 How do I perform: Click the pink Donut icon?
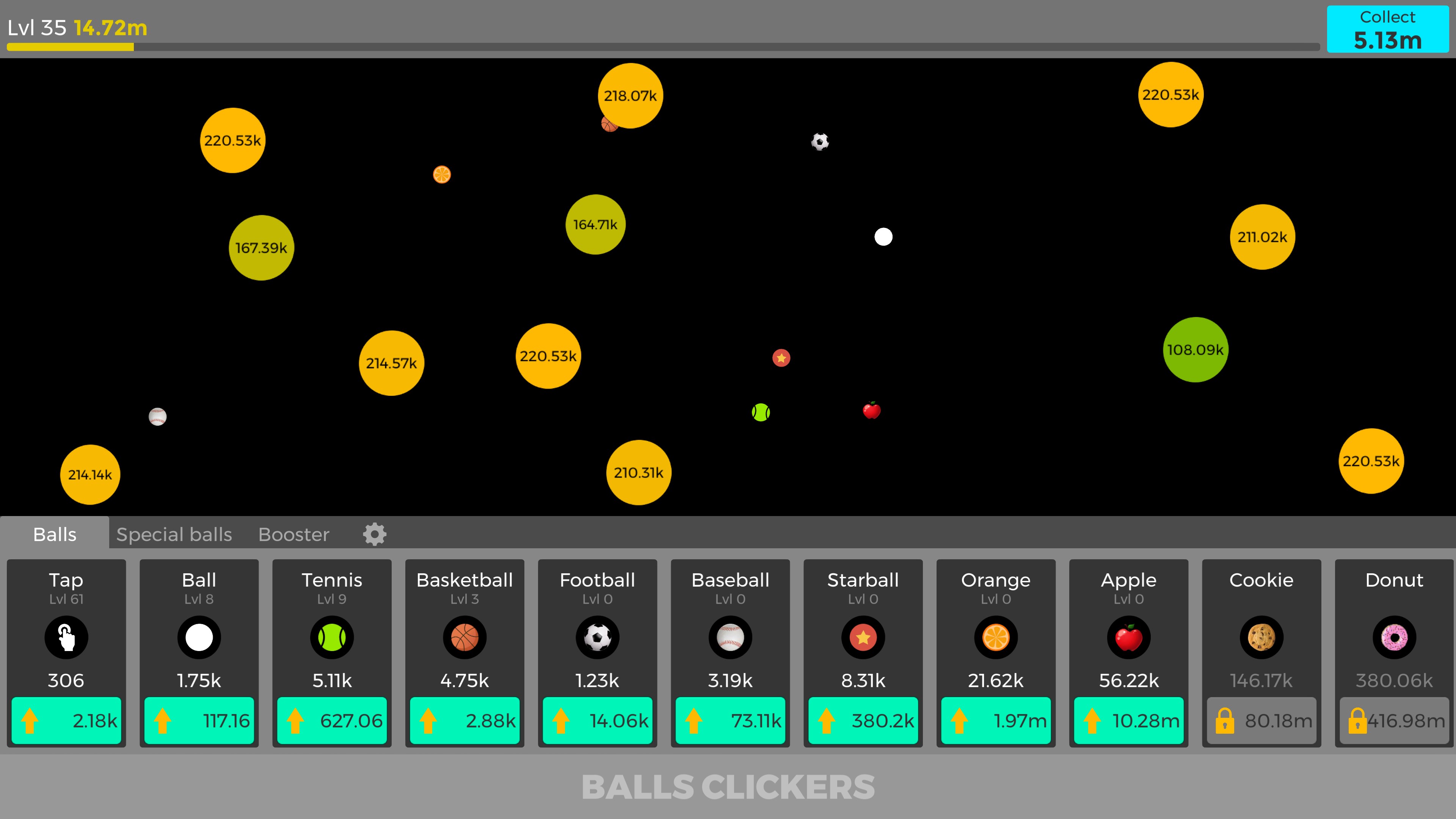click(1395, 637)
